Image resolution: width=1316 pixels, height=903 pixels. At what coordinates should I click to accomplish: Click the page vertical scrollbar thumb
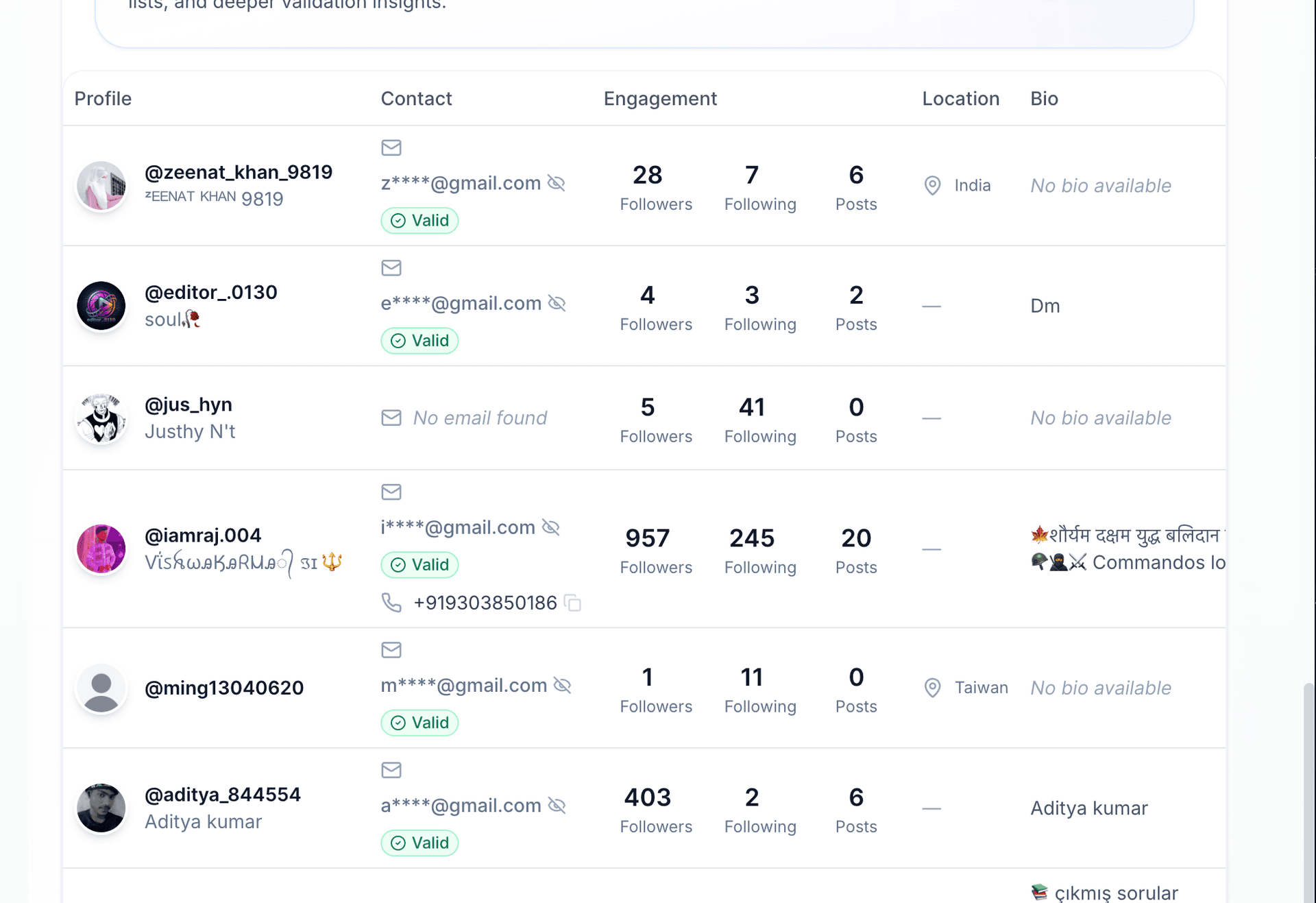[x=1308, y=788]
